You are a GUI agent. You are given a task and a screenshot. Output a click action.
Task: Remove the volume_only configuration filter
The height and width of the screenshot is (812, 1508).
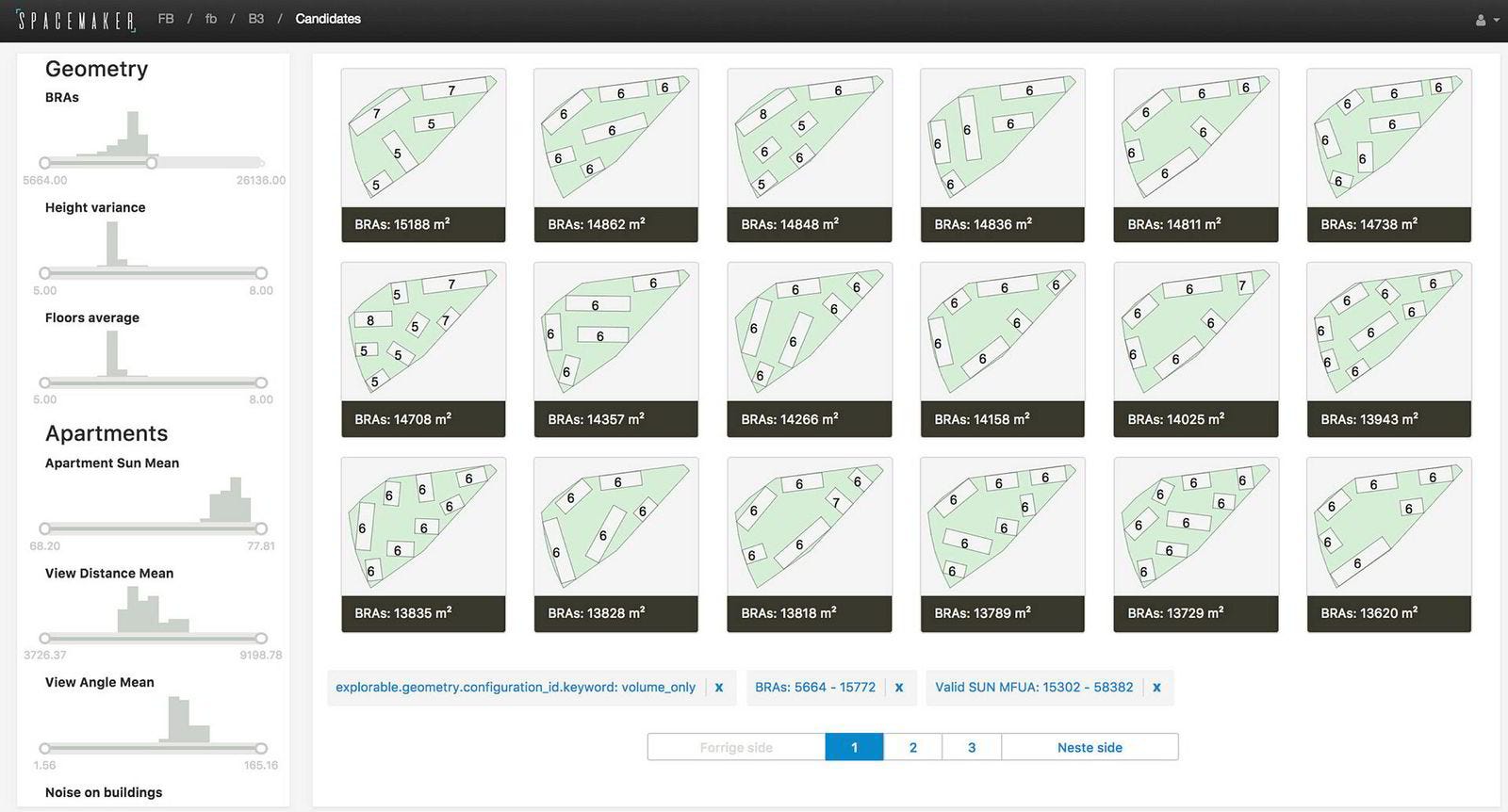point(719,688)
